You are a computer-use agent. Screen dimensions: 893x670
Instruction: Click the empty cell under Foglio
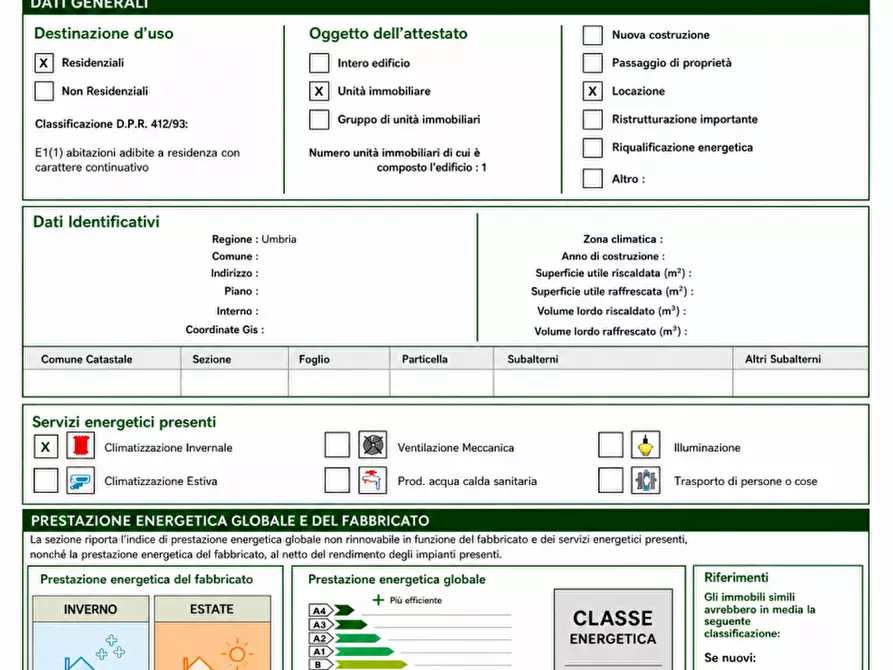pos(339,382)
